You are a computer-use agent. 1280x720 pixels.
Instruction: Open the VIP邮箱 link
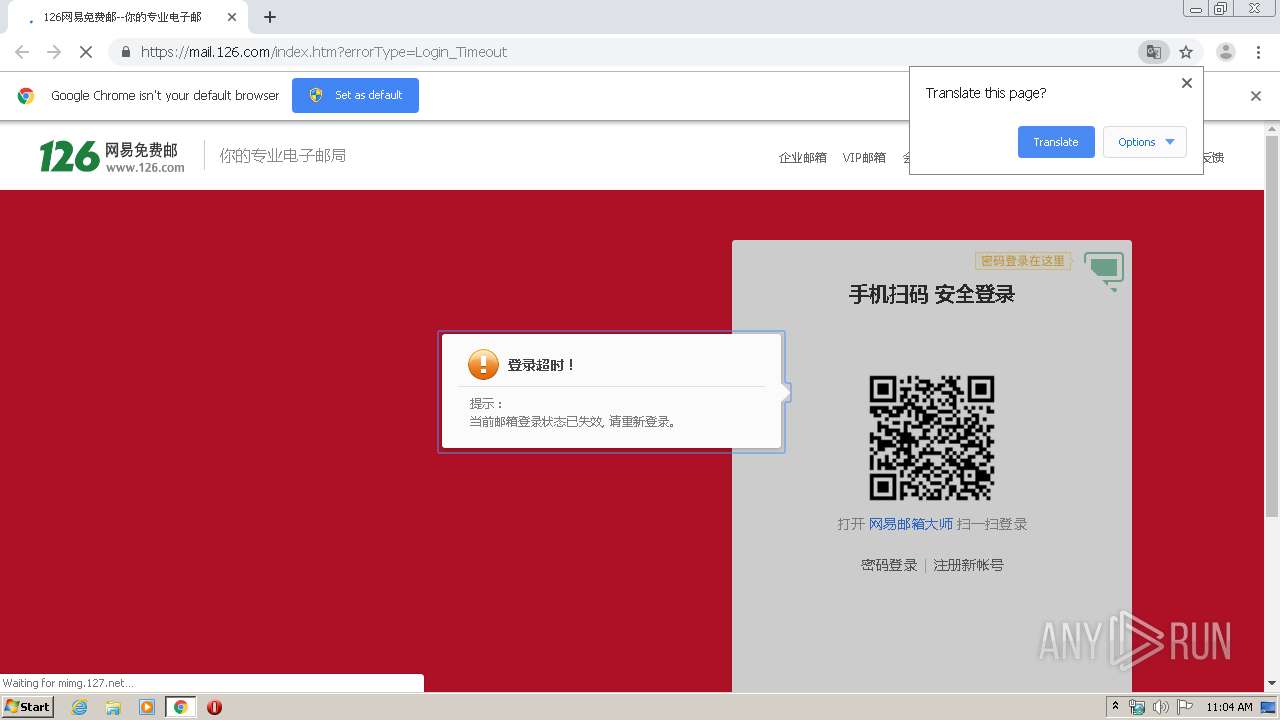click(x=864, y=157)
